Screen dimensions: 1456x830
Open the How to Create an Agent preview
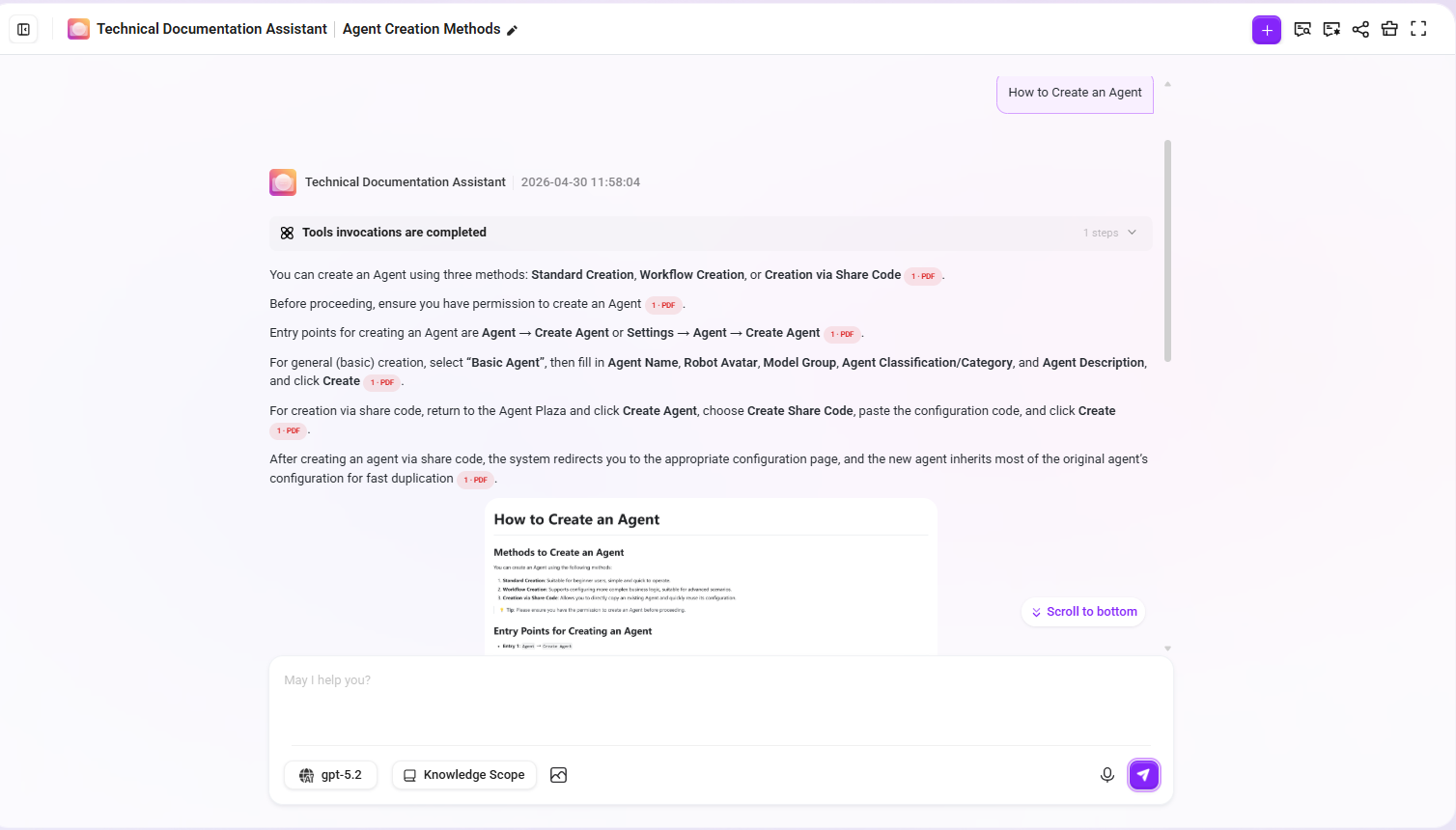click(711, 576)
